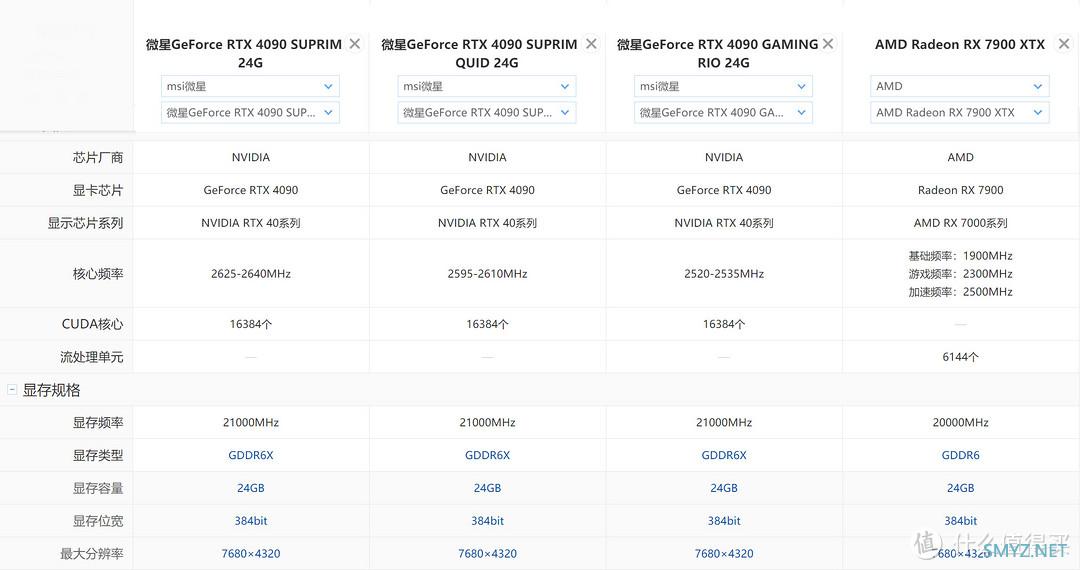
Task: Click the 微星GeForce RTX 4090 SUPRIM 24G title
Action: click(x=244, y=54)
